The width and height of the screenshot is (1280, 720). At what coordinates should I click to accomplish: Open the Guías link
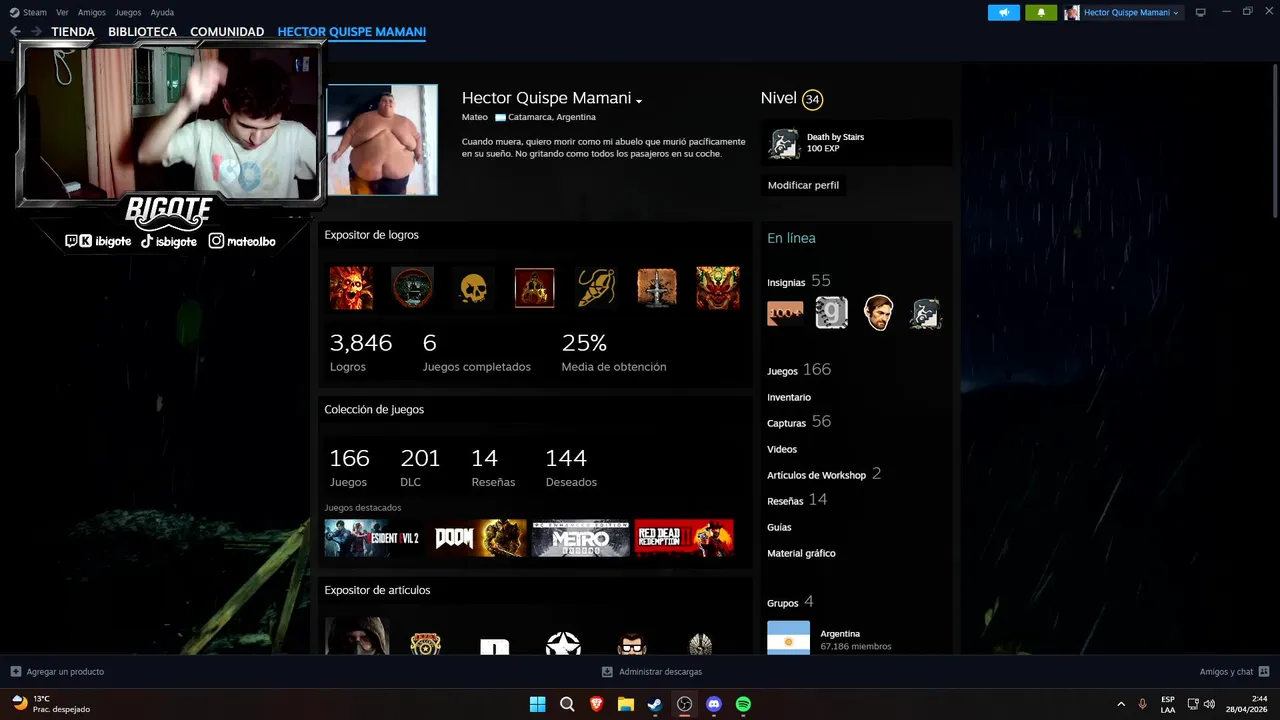[x=779, y=527]
